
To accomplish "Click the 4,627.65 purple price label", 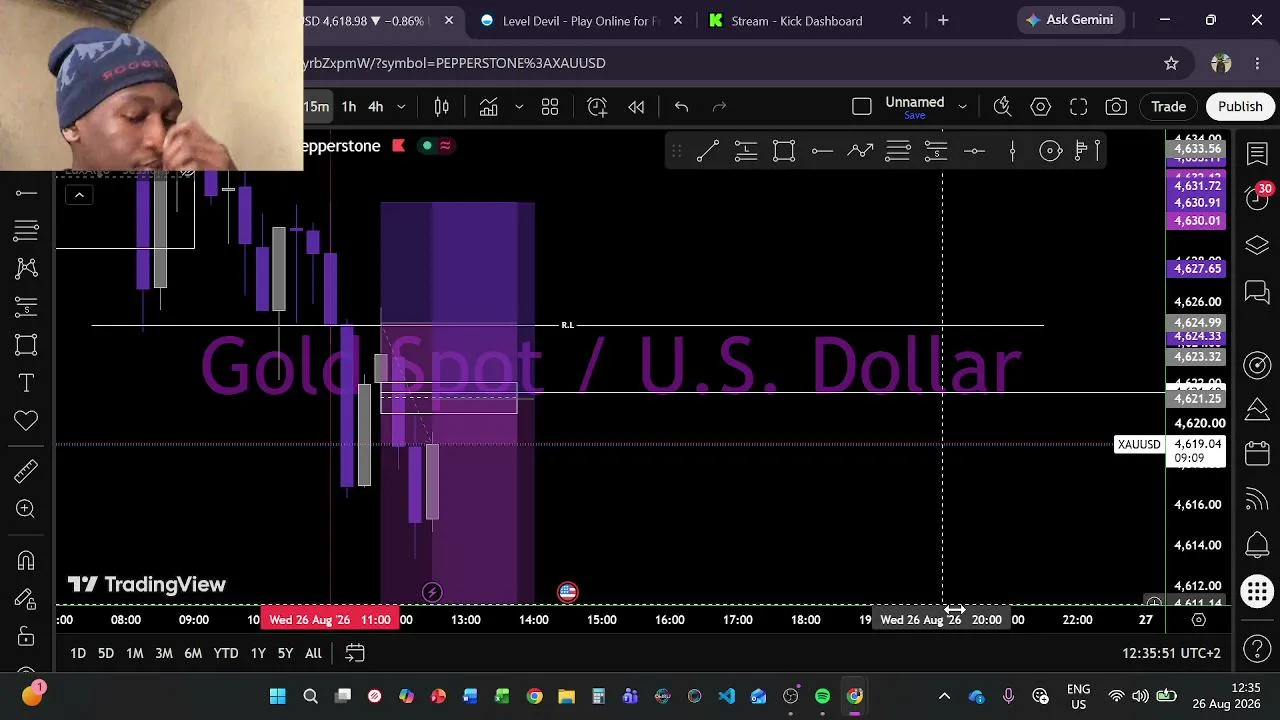I will click(x=1196, y=269).
